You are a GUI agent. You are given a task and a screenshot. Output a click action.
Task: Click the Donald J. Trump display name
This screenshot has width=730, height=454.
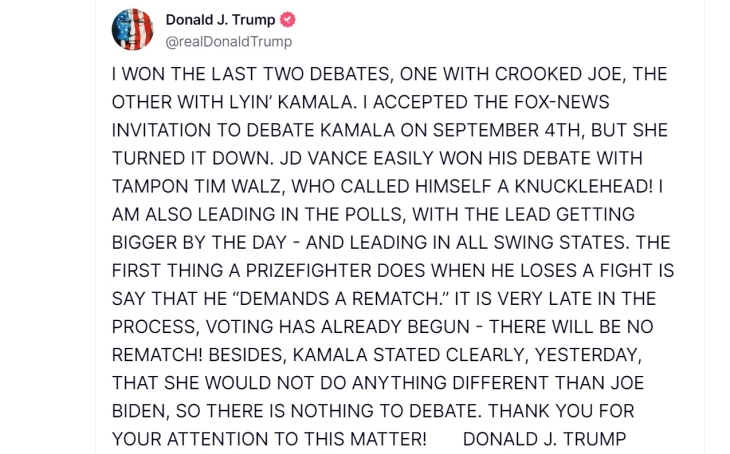click(220, 20)
